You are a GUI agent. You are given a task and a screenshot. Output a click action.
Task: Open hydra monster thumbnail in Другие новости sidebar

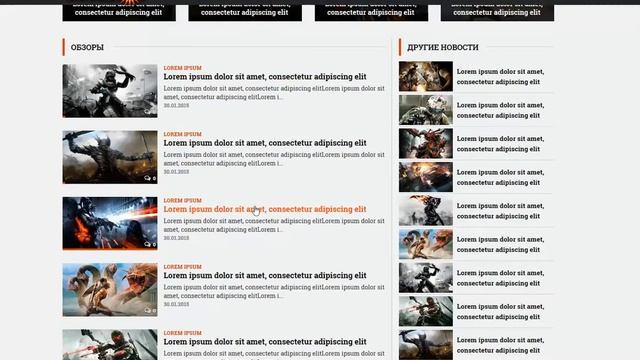426,244
